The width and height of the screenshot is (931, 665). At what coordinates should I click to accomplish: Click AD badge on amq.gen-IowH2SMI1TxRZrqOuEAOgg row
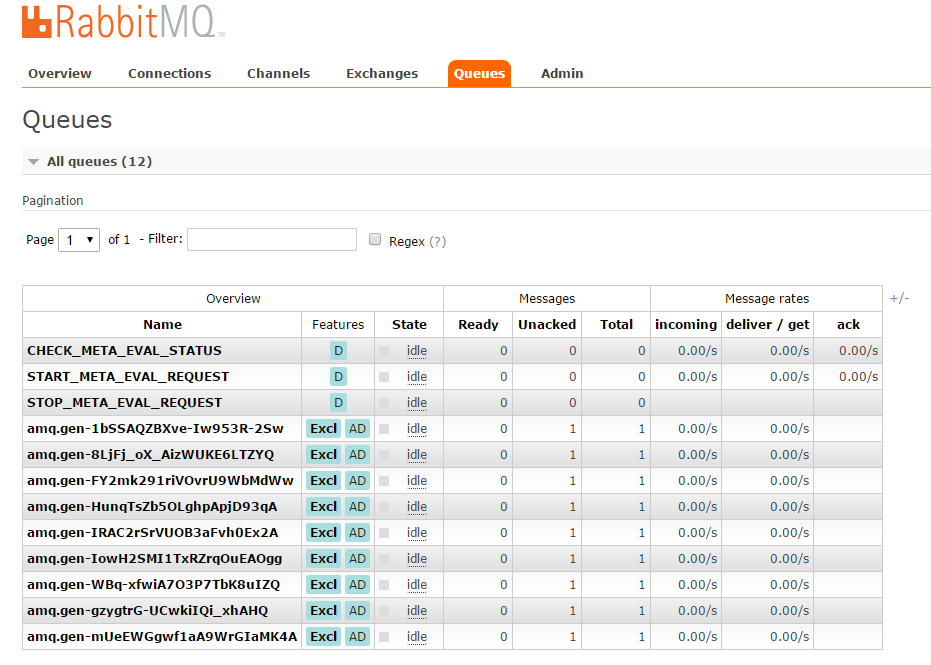coord(357,559)
